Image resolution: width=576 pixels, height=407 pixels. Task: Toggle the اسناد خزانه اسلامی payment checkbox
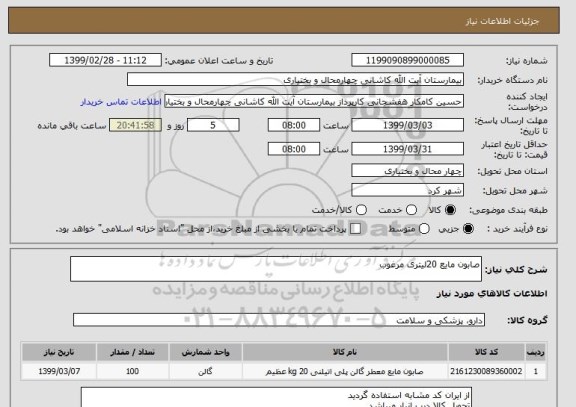pos(355,229)
